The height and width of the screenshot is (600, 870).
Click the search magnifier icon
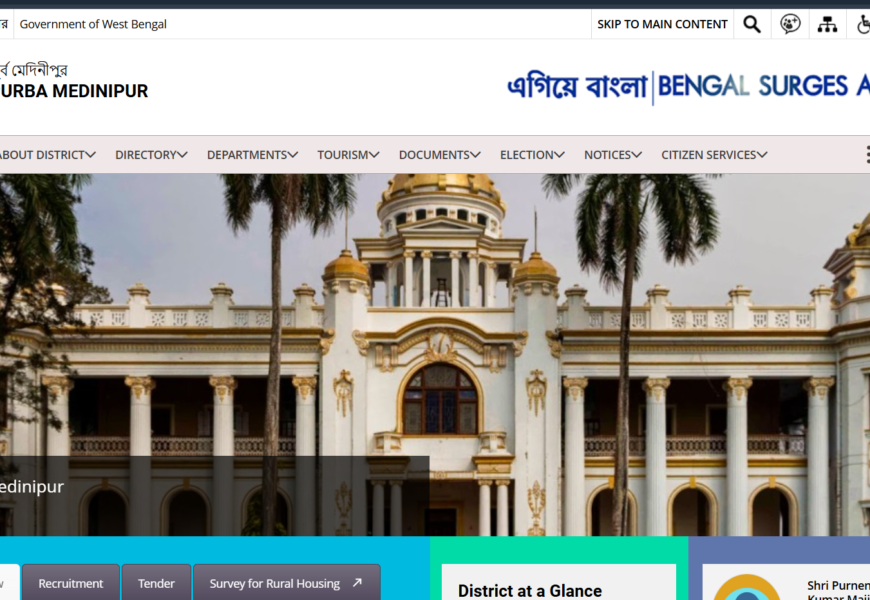coord(752,24)
